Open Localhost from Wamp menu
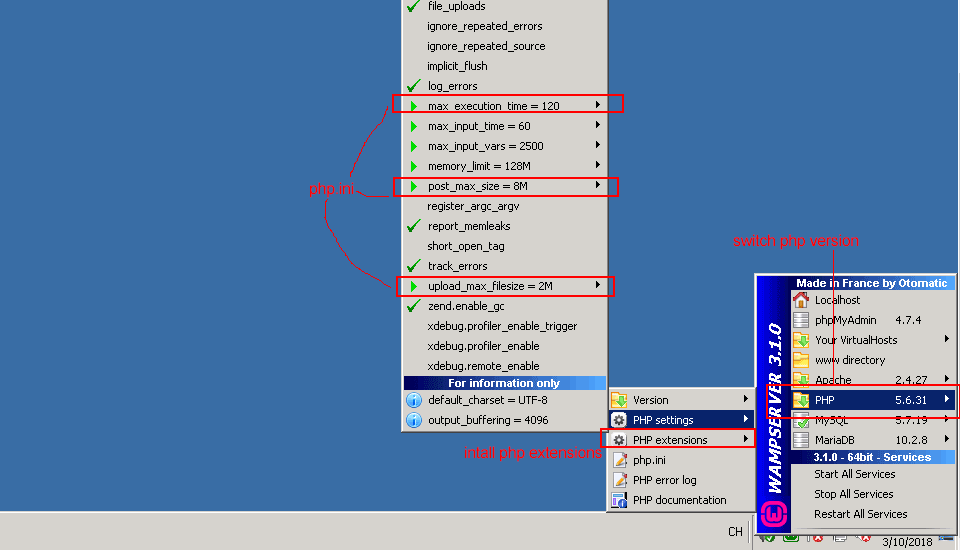This screenshot has height=550, width=960. (x=872, y=300)
